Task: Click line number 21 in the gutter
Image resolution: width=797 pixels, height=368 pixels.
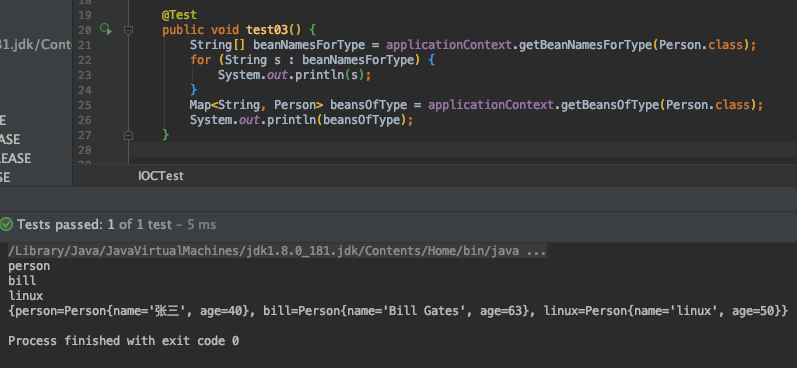Action: [84, 45]
